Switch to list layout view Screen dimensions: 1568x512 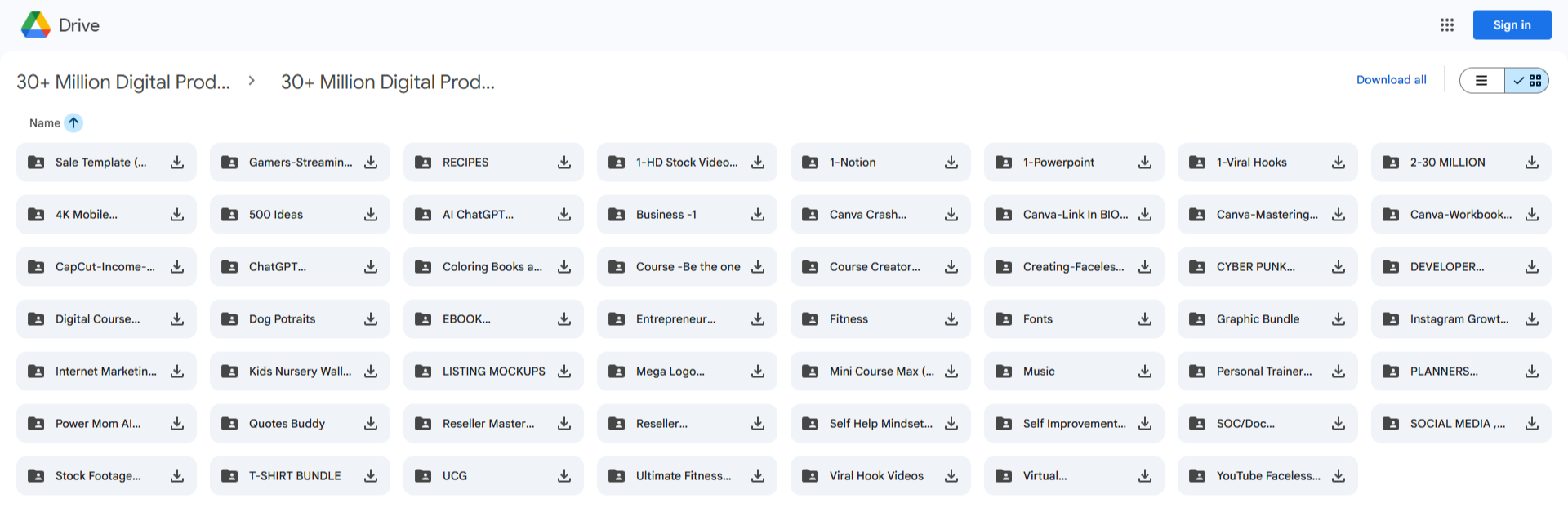pos(1481,81)
